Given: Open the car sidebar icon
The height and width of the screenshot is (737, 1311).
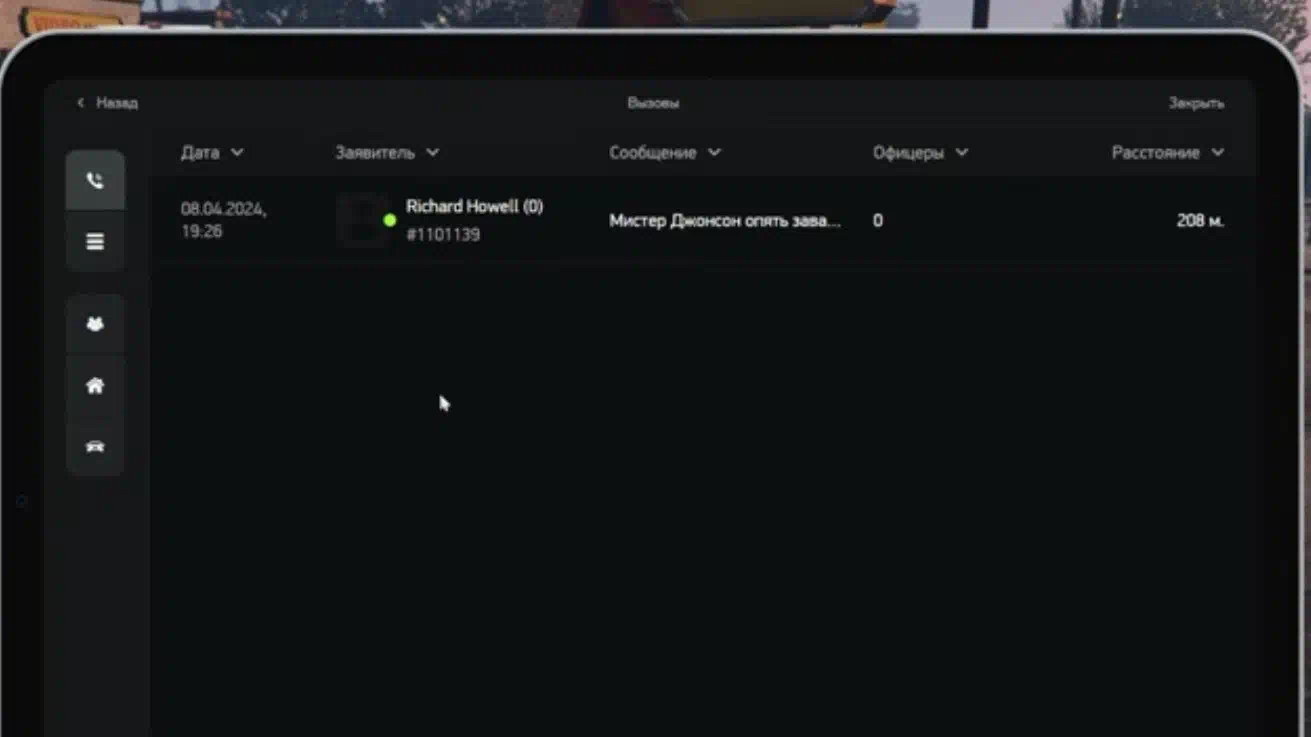Looking at the screenshot, I should 95,447.
